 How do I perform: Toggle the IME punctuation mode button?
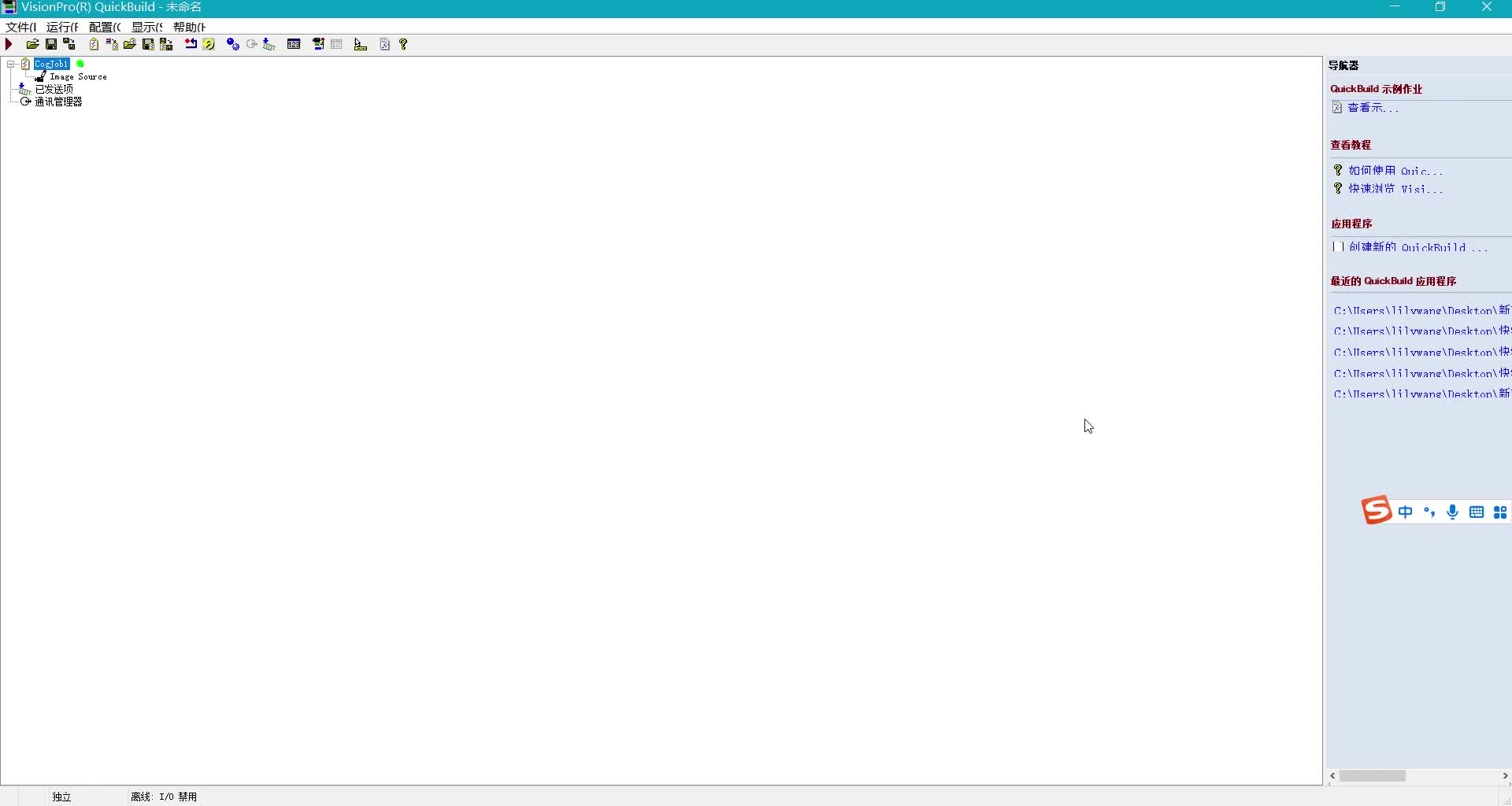coord(1430,512)
